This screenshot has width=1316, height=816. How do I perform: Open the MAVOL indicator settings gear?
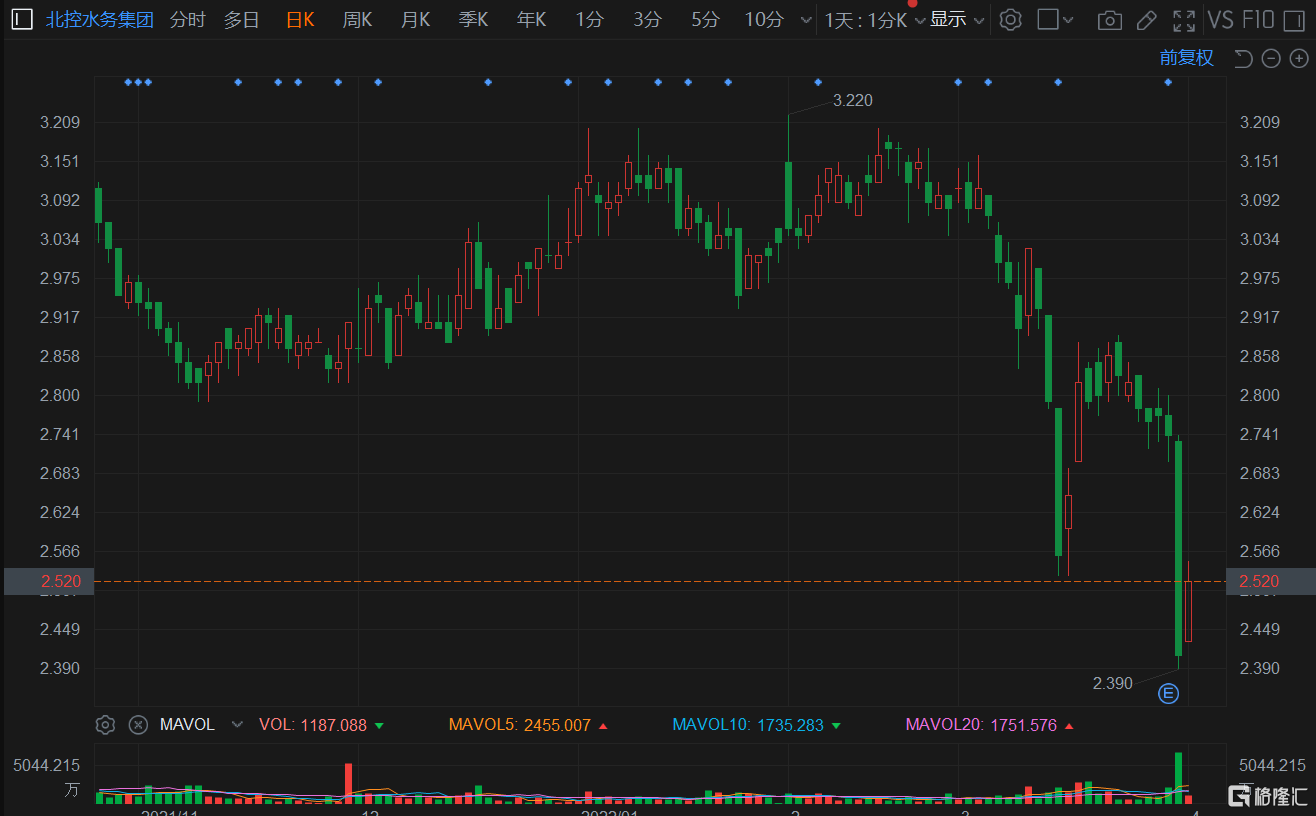pyautogui.click(x=106, y=725)
